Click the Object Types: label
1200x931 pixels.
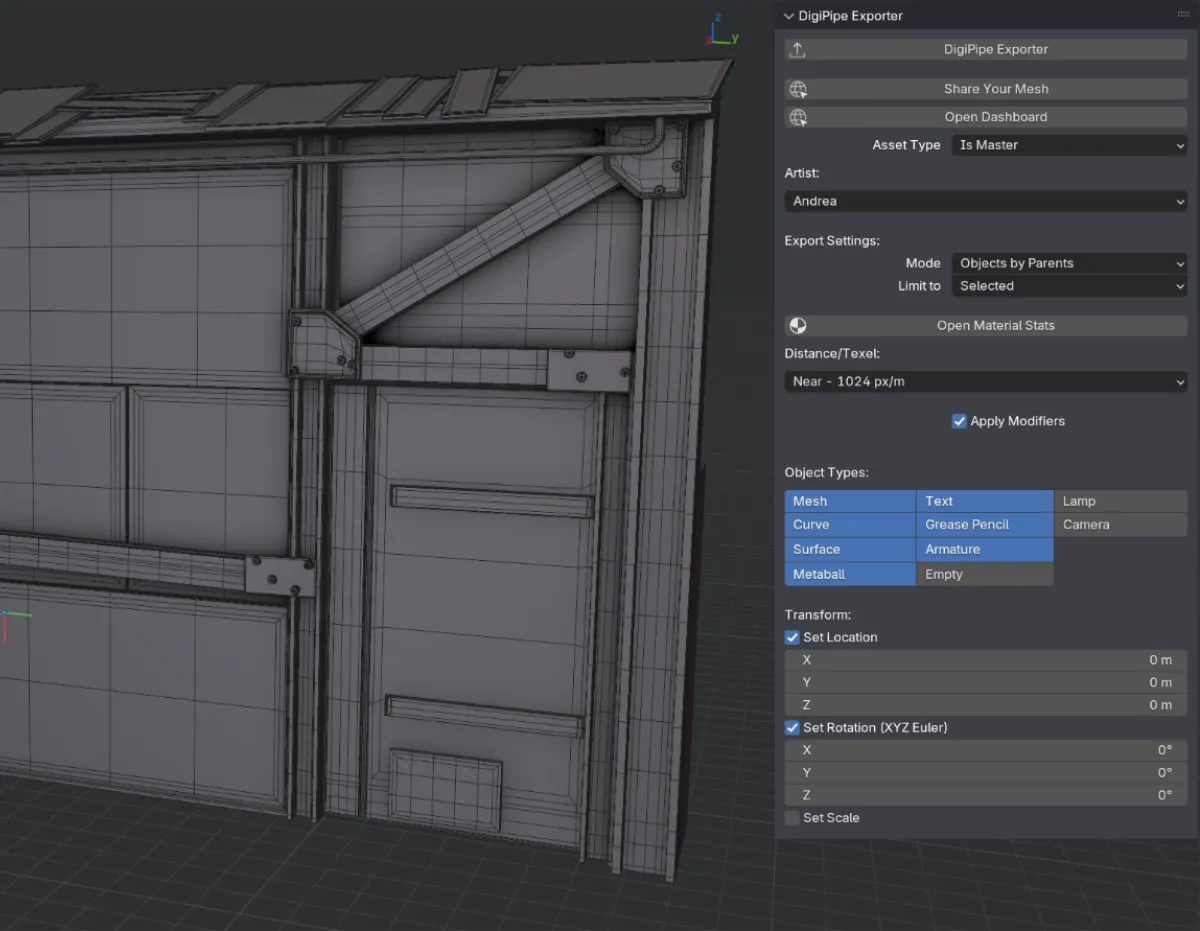click(826, 472)
